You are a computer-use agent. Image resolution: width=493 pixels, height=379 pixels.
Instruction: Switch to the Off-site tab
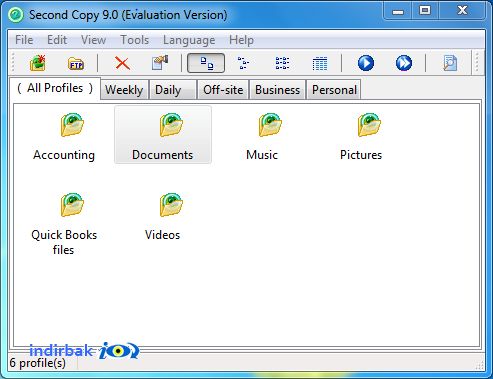(223, 90)
